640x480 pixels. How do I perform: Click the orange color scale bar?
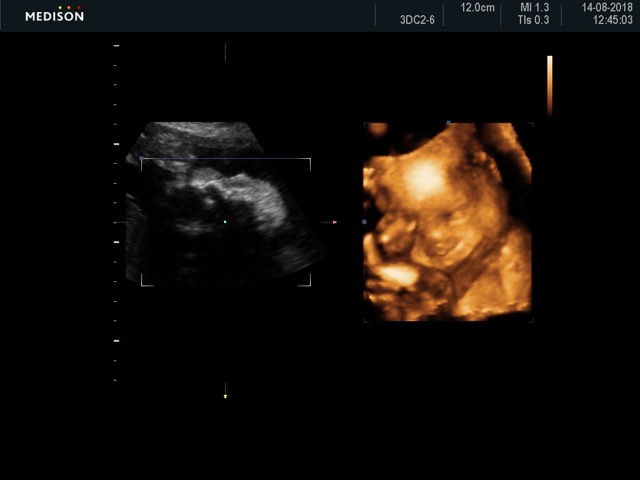pos(550,86)
